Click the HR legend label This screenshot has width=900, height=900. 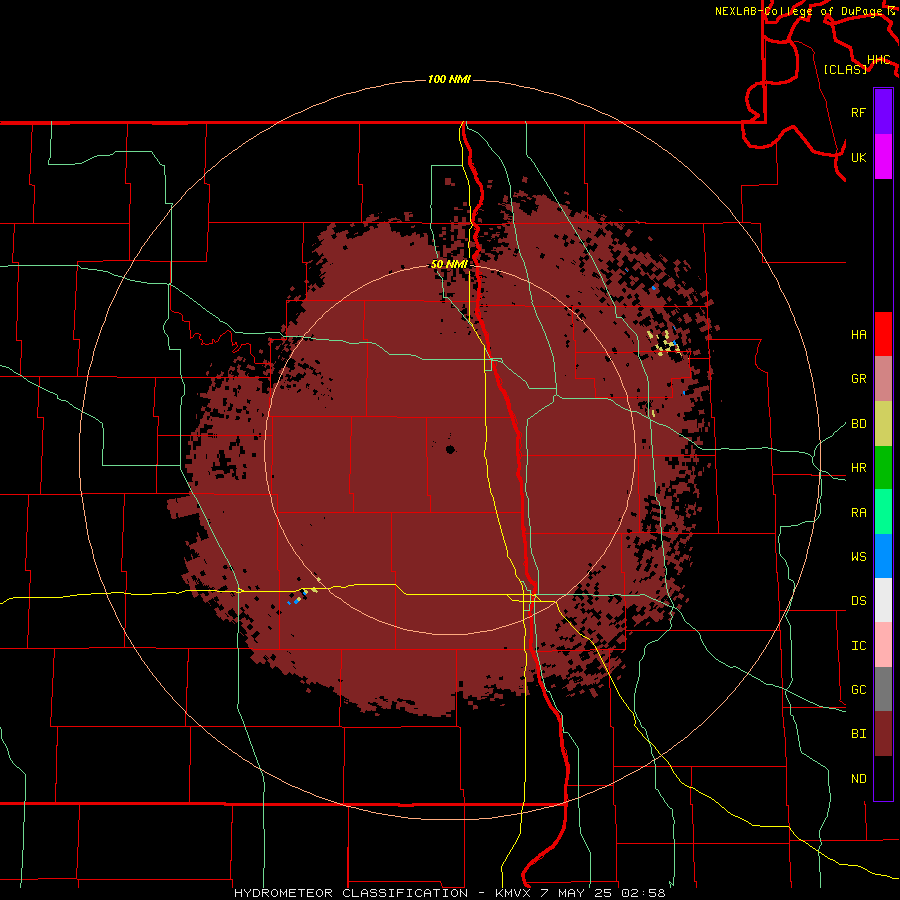point(858,468)
